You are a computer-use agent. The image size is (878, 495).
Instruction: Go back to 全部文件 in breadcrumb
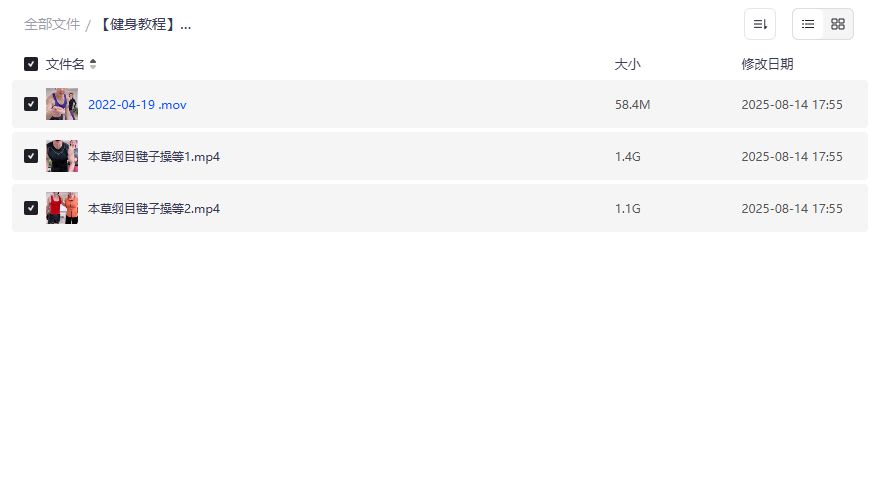(52, 24)
